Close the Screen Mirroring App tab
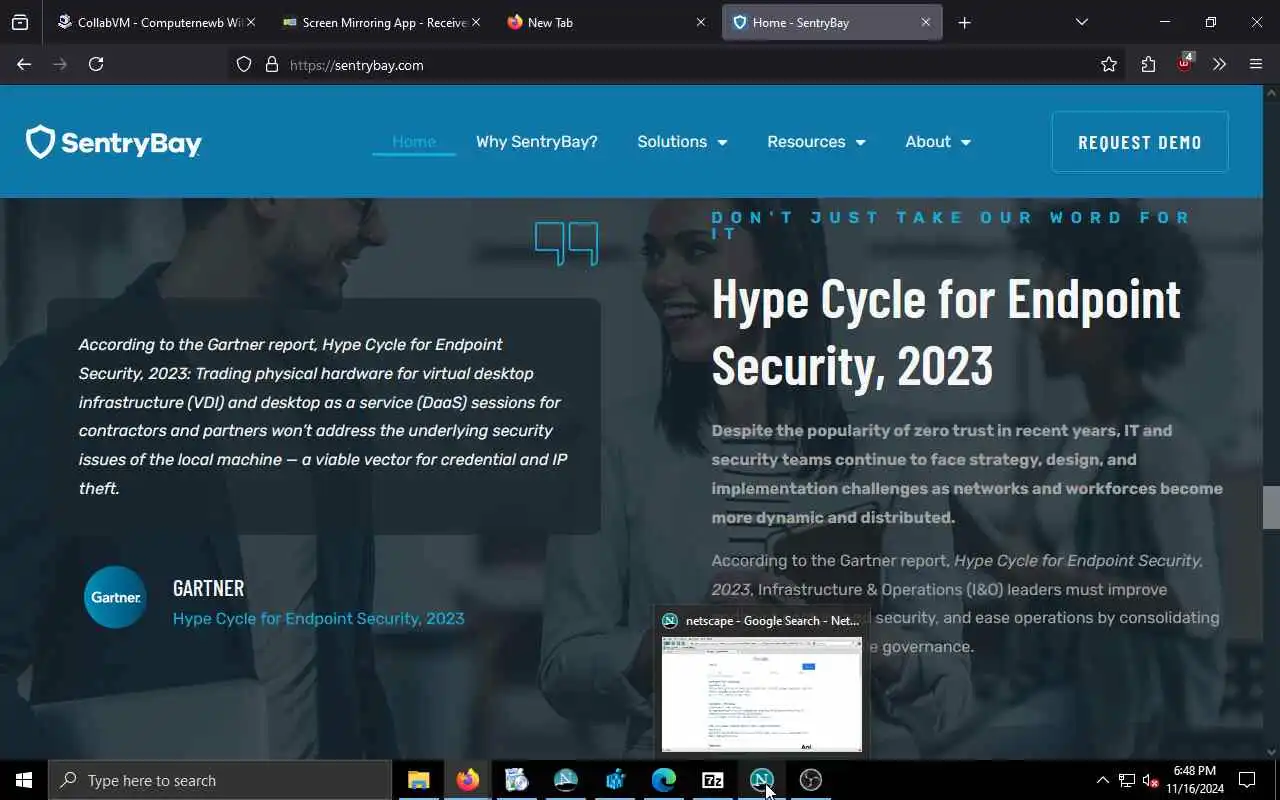Screen dimensions: 1280x800 pyautogui.click(x=475, y=22)
